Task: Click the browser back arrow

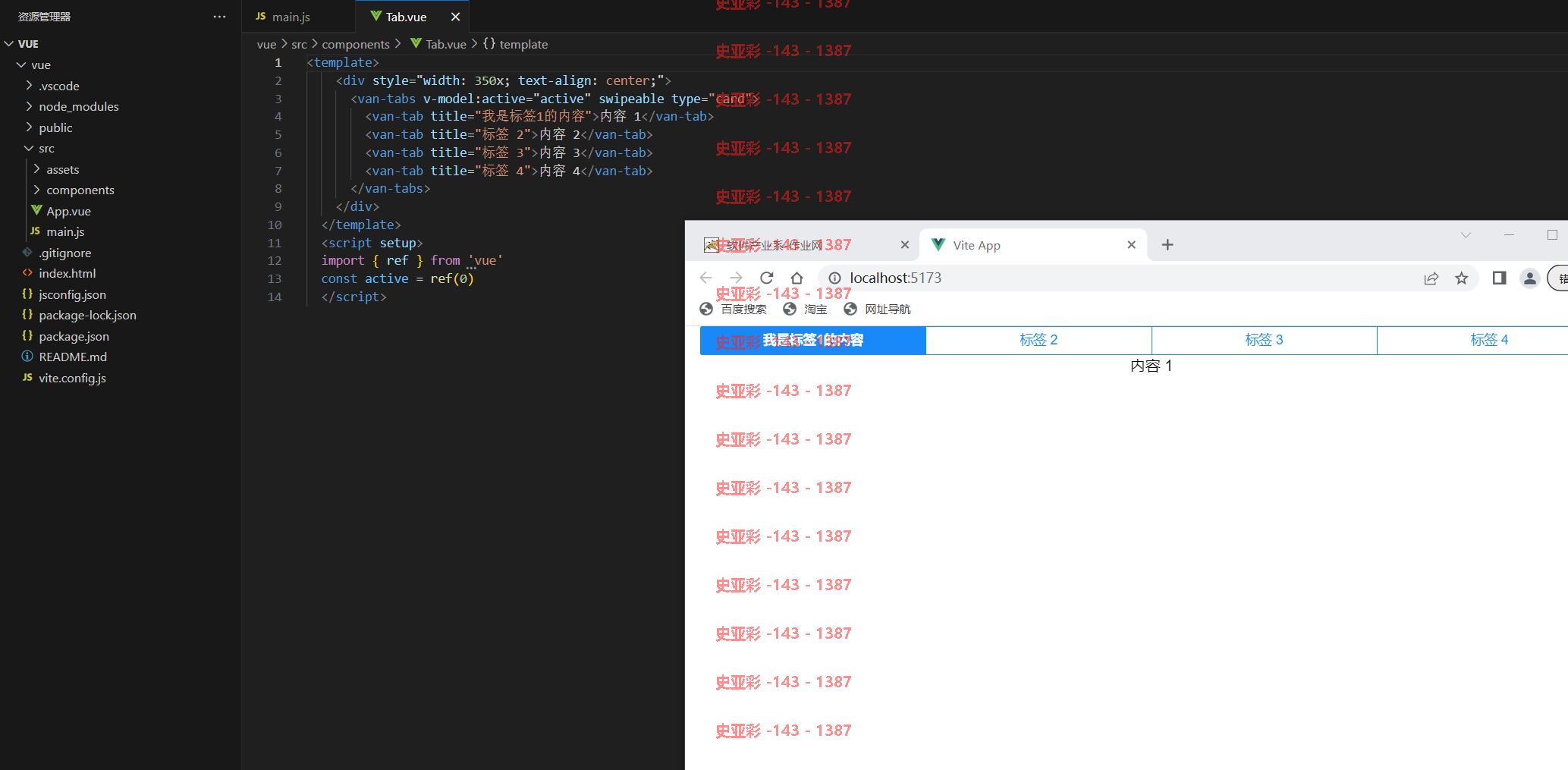Action: click(x=705, y=278)
